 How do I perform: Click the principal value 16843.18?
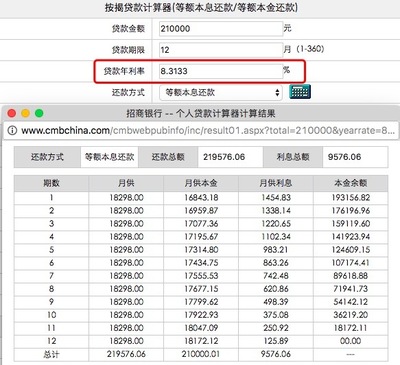click(x=201, y=198)
